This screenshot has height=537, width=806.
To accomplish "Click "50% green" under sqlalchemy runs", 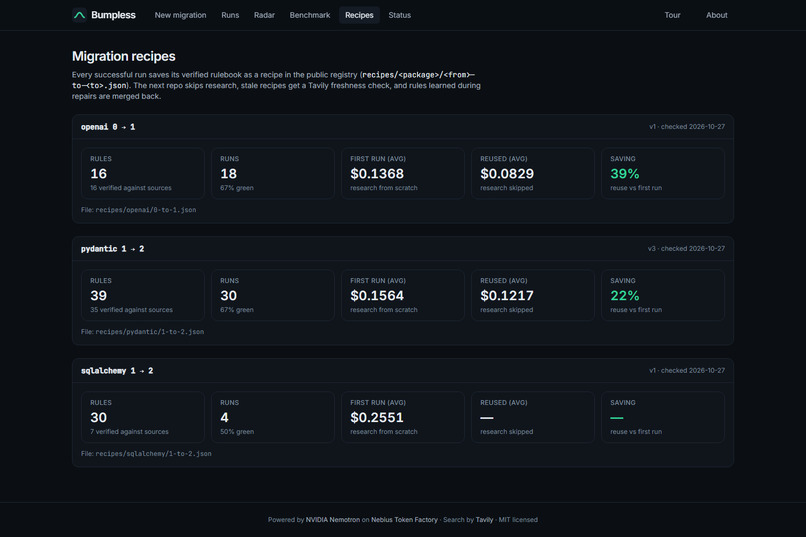I will (237, 432).
